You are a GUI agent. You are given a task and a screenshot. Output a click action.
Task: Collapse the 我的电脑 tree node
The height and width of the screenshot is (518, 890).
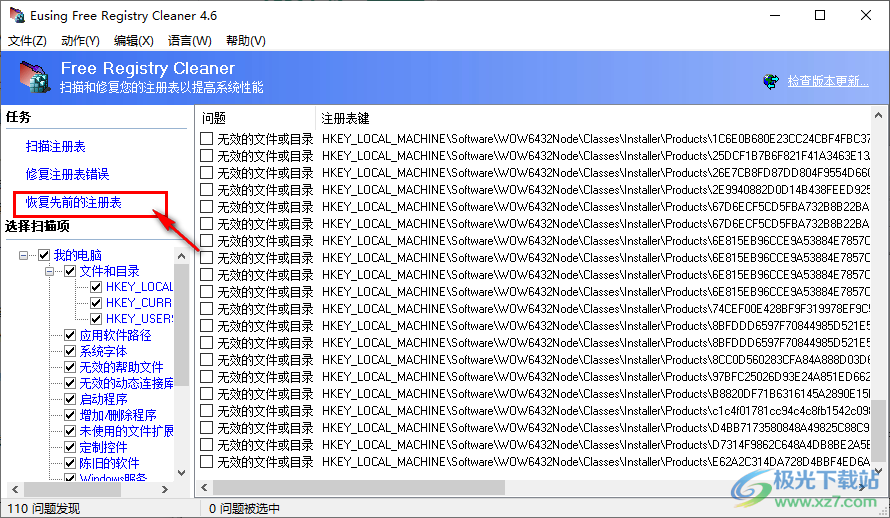click(x=23, y=255)
